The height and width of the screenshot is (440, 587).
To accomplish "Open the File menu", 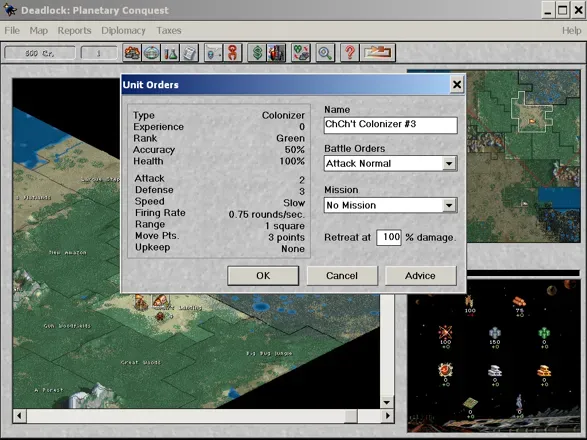I will (x=12, y=30).
